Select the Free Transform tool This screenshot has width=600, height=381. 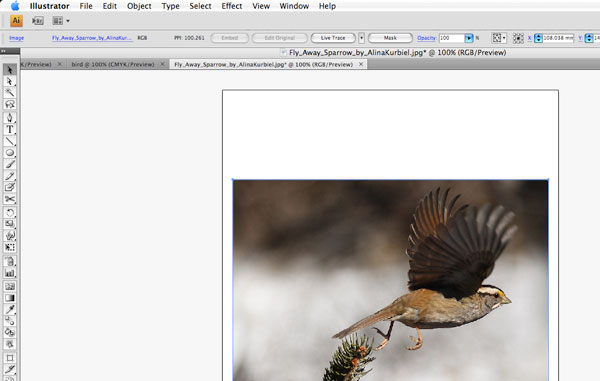(10, 247)
